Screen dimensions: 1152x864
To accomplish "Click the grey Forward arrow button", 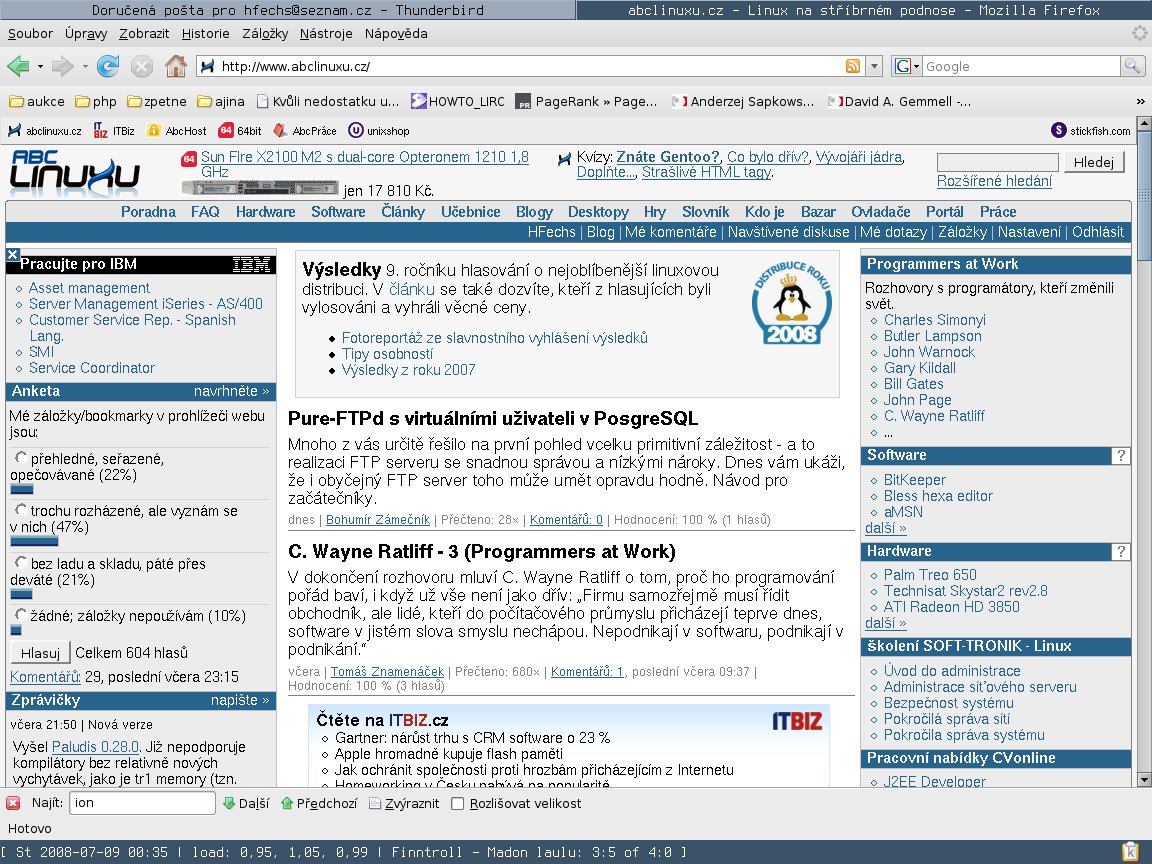I will click(x=62, y=67).
